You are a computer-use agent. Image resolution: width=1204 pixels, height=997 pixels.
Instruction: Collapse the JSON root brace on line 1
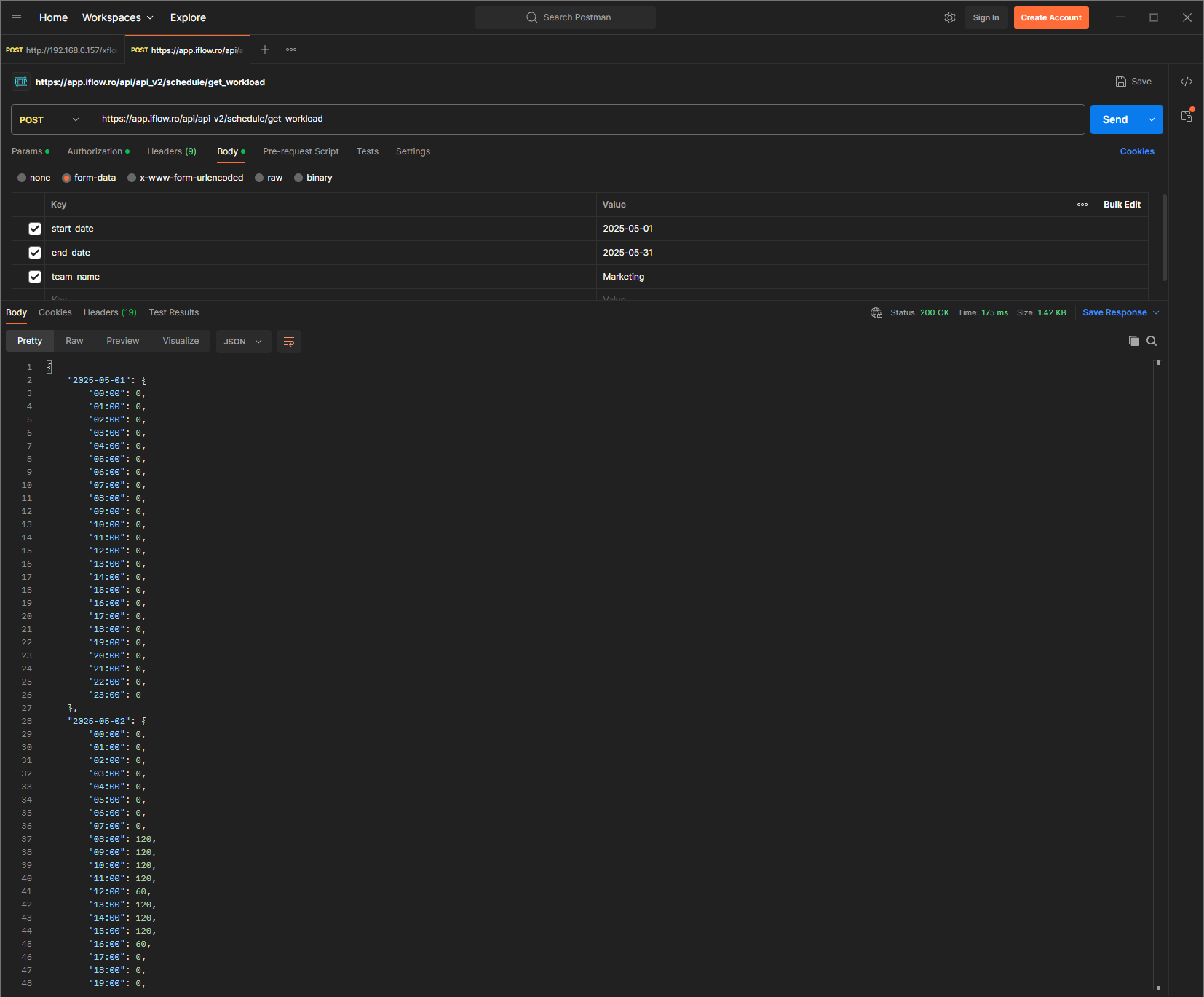49,367
